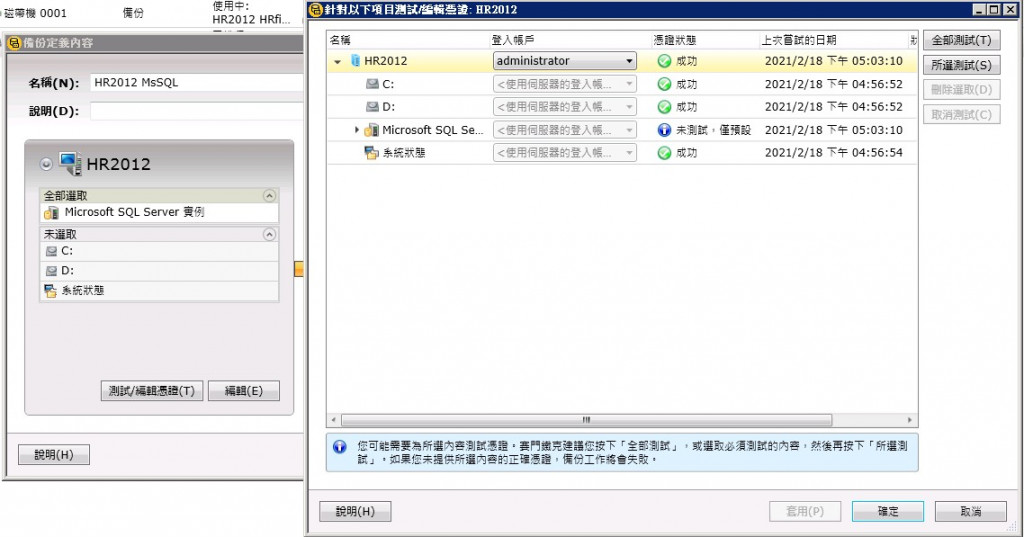Select the D: row in credentials list
Image resolution: width=1024 pixels, height=537 pixels.
click(622, 107)
